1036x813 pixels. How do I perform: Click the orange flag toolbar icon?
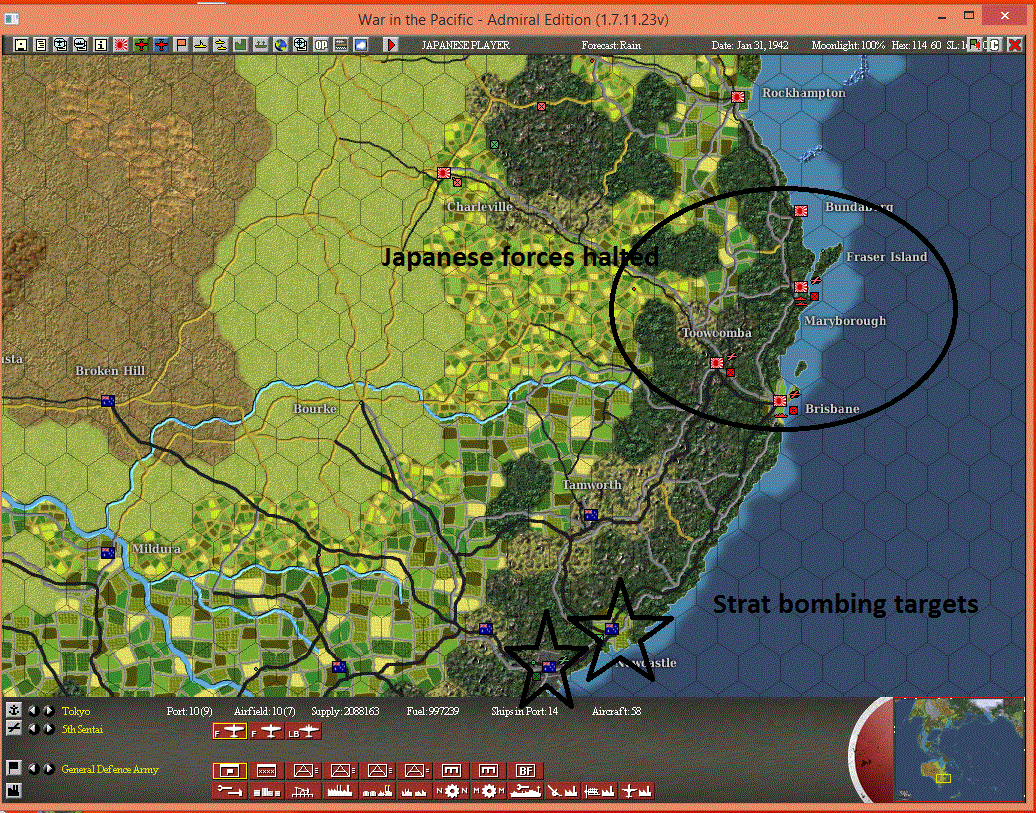pyautogui.click(x=181, y=45)
